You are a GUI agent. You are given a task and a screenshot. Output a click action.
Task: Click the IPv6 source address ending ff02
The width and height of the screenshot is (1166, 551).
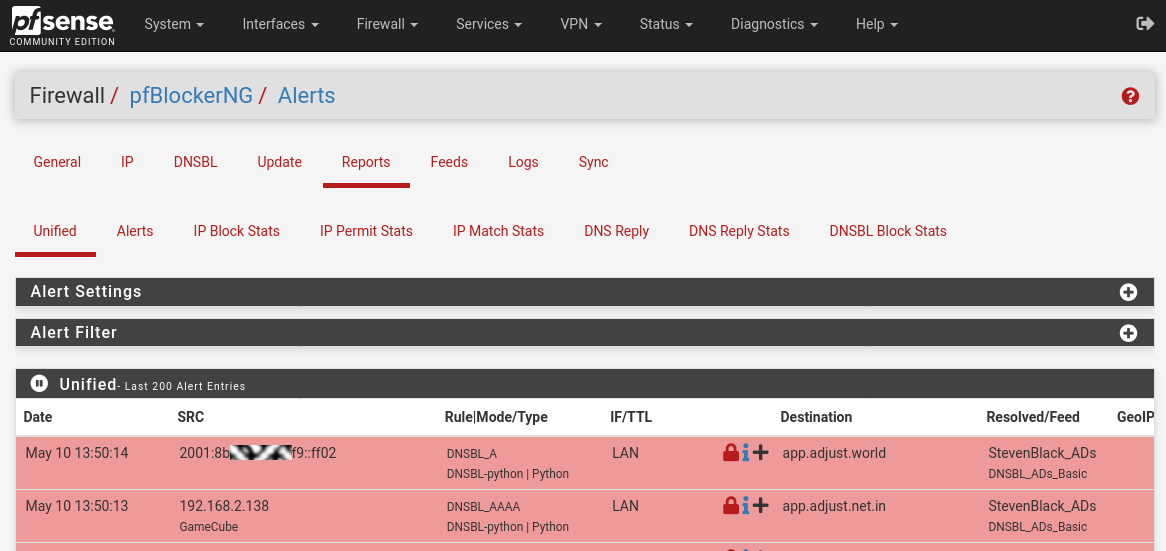tap(257, 453)
